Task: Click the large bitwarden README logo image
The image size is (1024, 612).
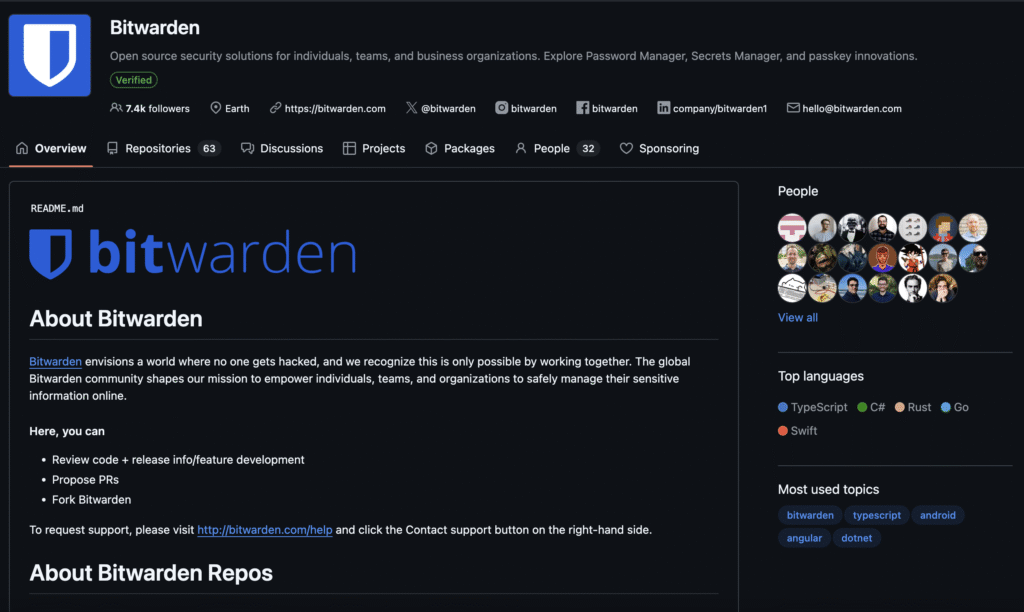Action: coord(193,253)
